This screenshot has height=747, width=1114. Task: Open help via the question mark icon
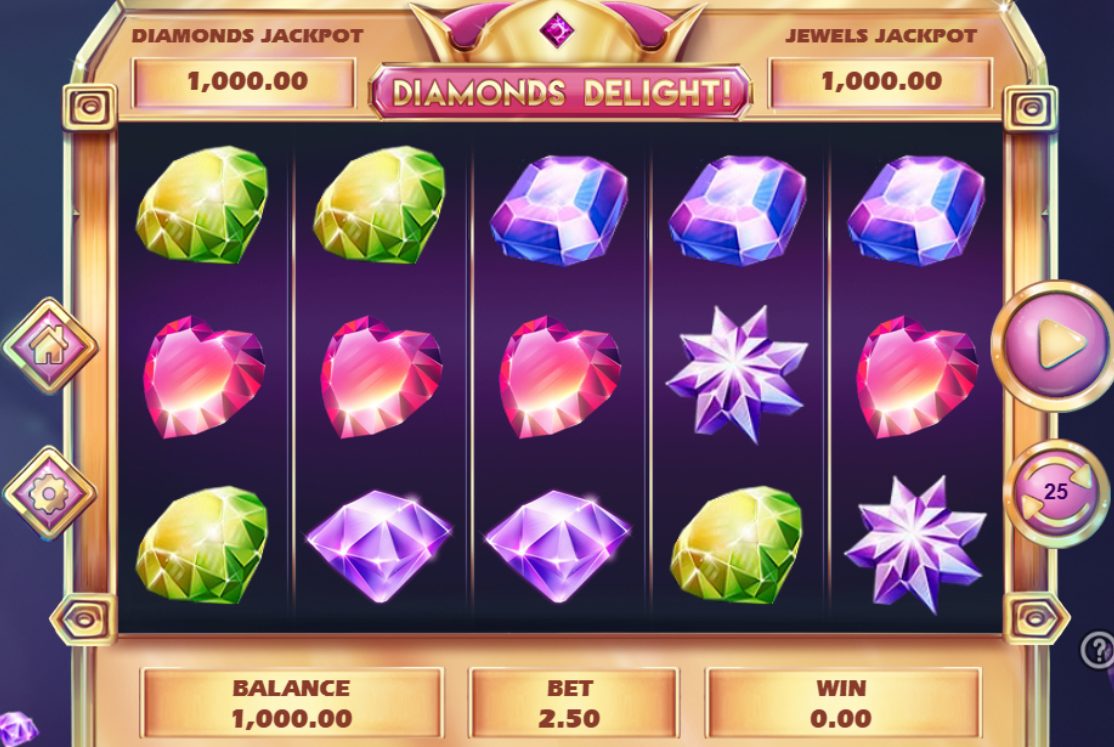(1098, 648)
